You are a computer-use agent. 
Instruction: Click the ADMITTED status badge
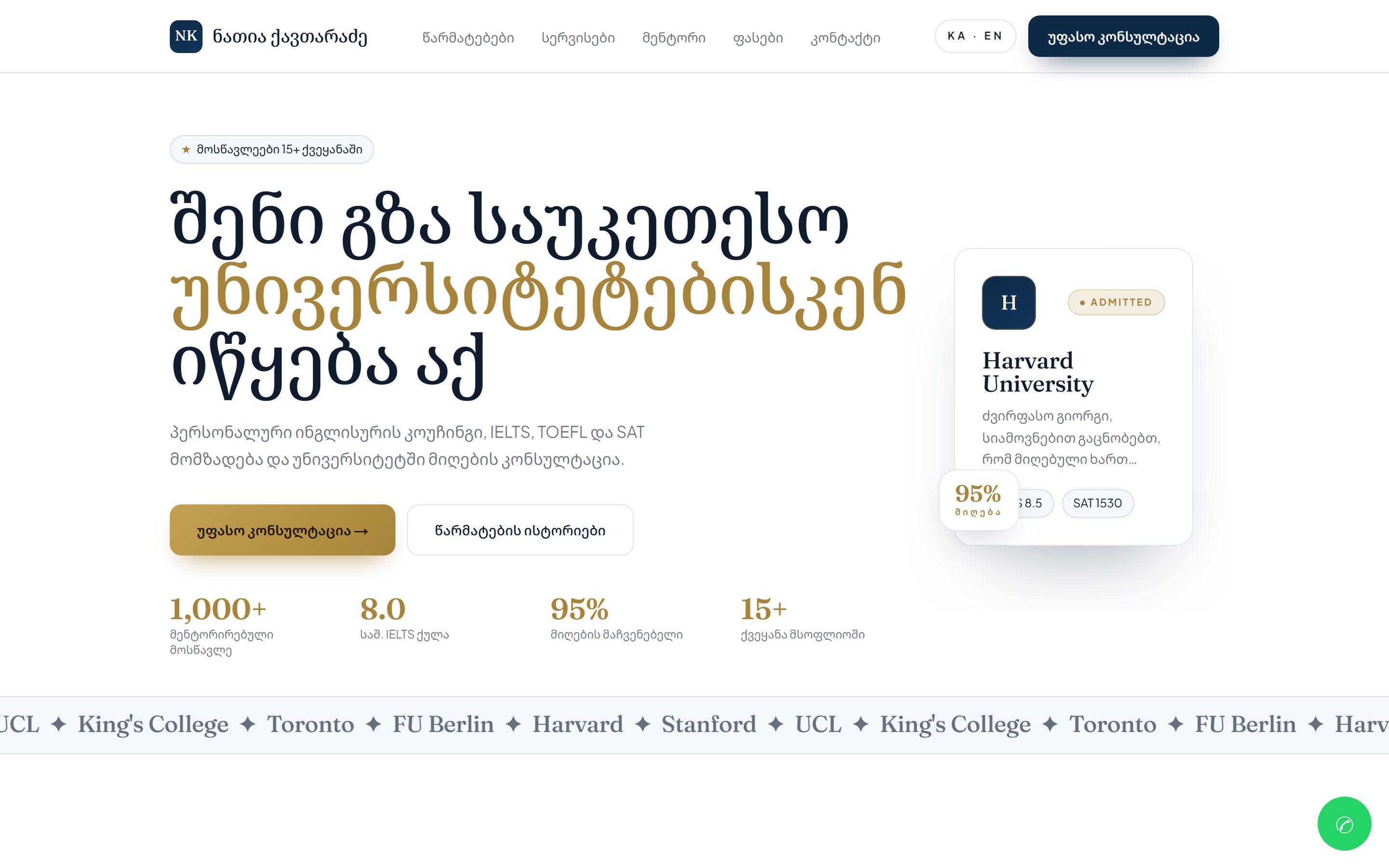click(x=1116, y=302)
